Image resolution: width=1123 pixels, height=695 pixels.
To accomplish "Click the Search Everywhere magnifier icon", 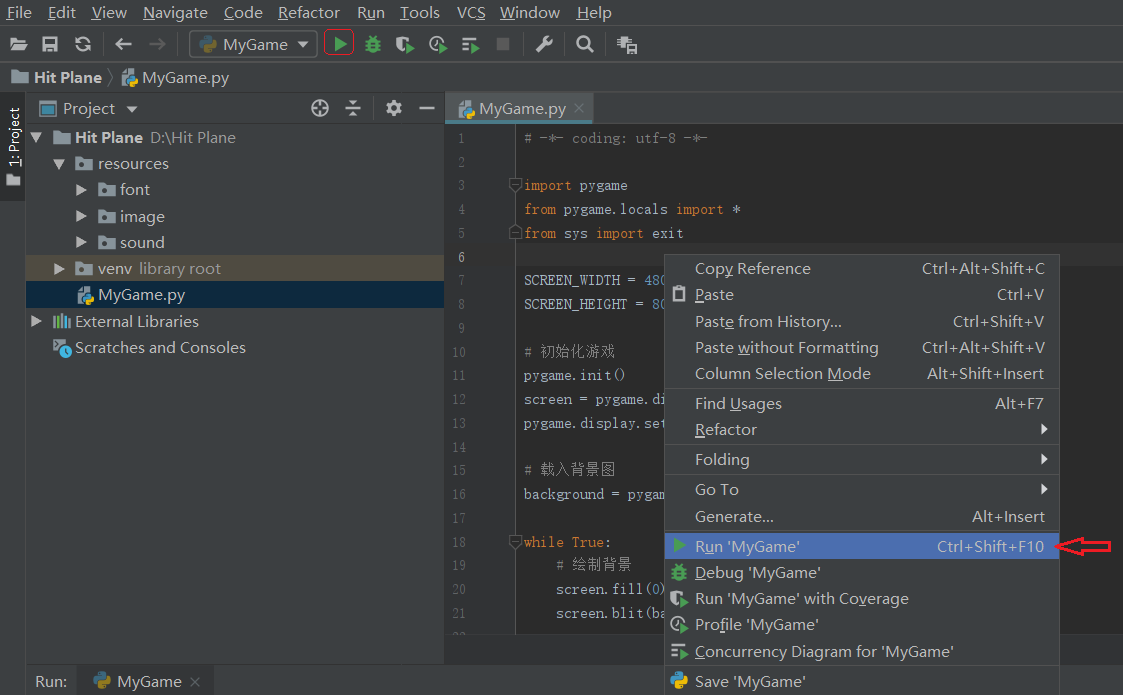I will tap(584, 44).
